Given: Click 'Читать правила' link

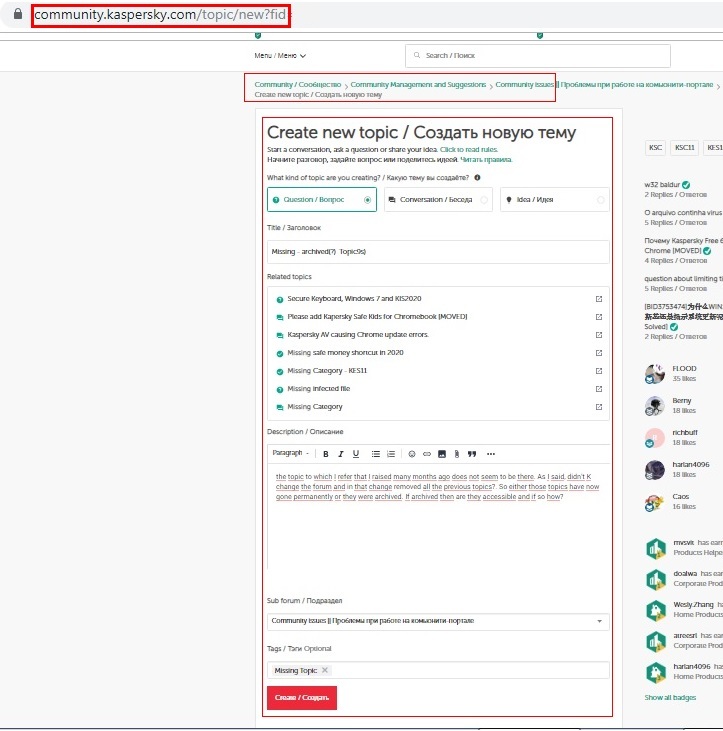Looking at the screenshot, I should point(486,159).
